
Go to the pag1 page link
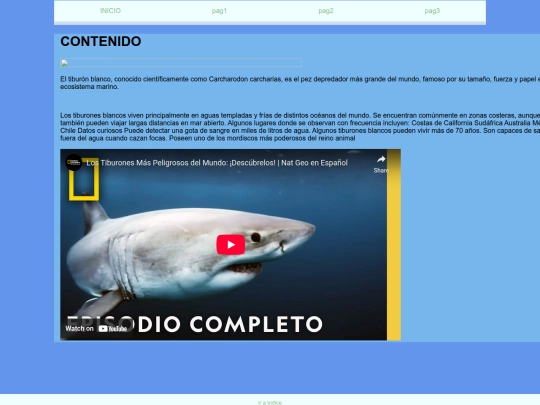[219, 11]
